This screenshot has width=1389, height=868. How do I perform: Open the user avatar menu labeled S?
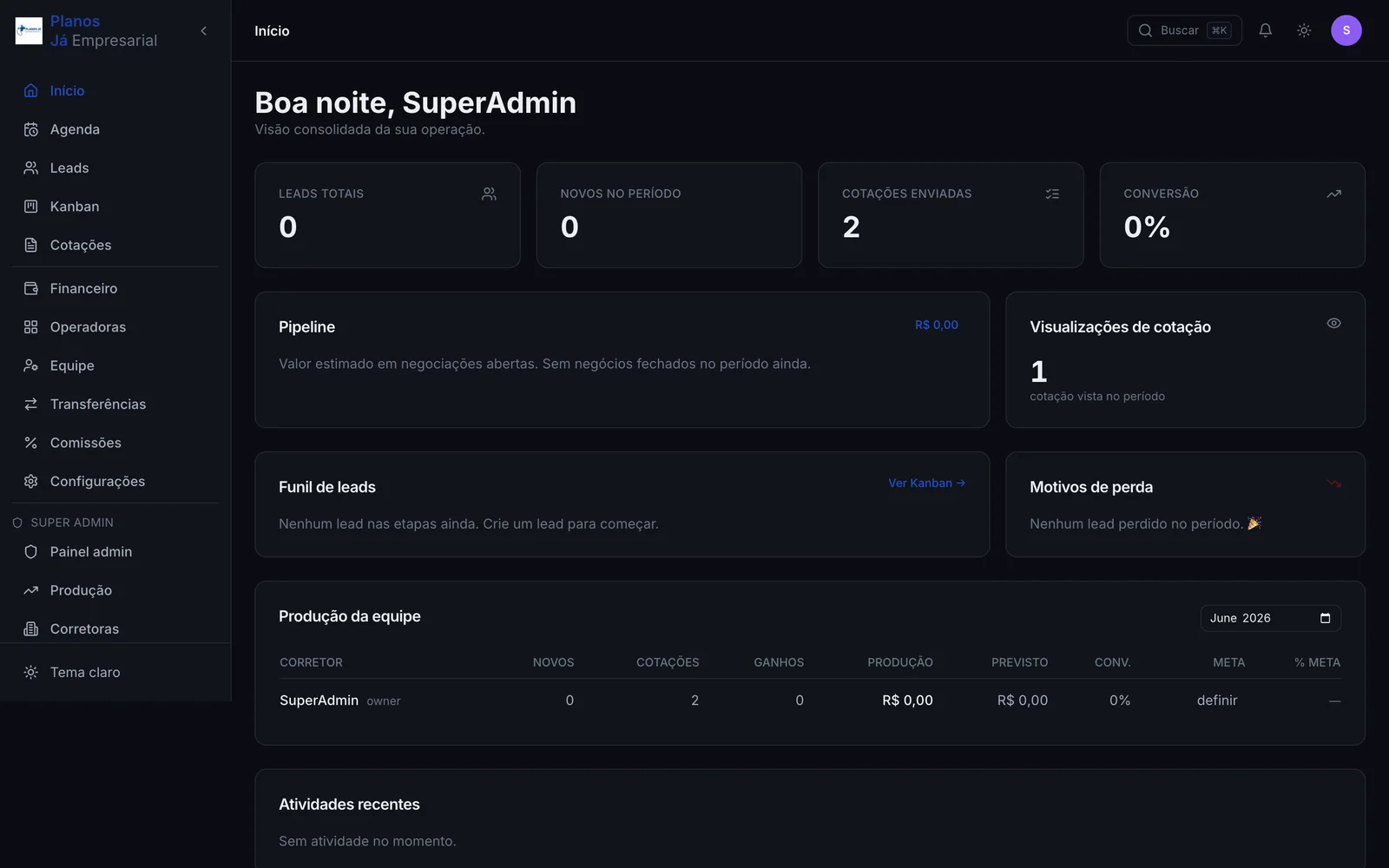pos(1346,30)
